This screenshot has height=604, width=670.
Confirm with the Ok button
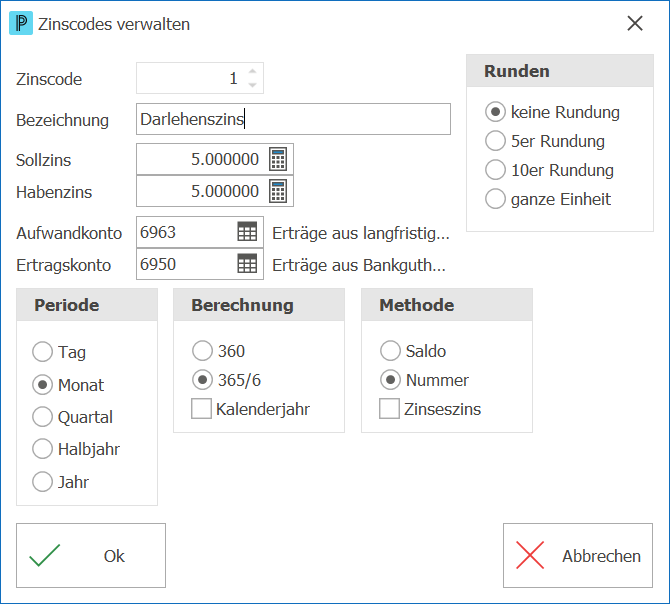tap(91, 555)
